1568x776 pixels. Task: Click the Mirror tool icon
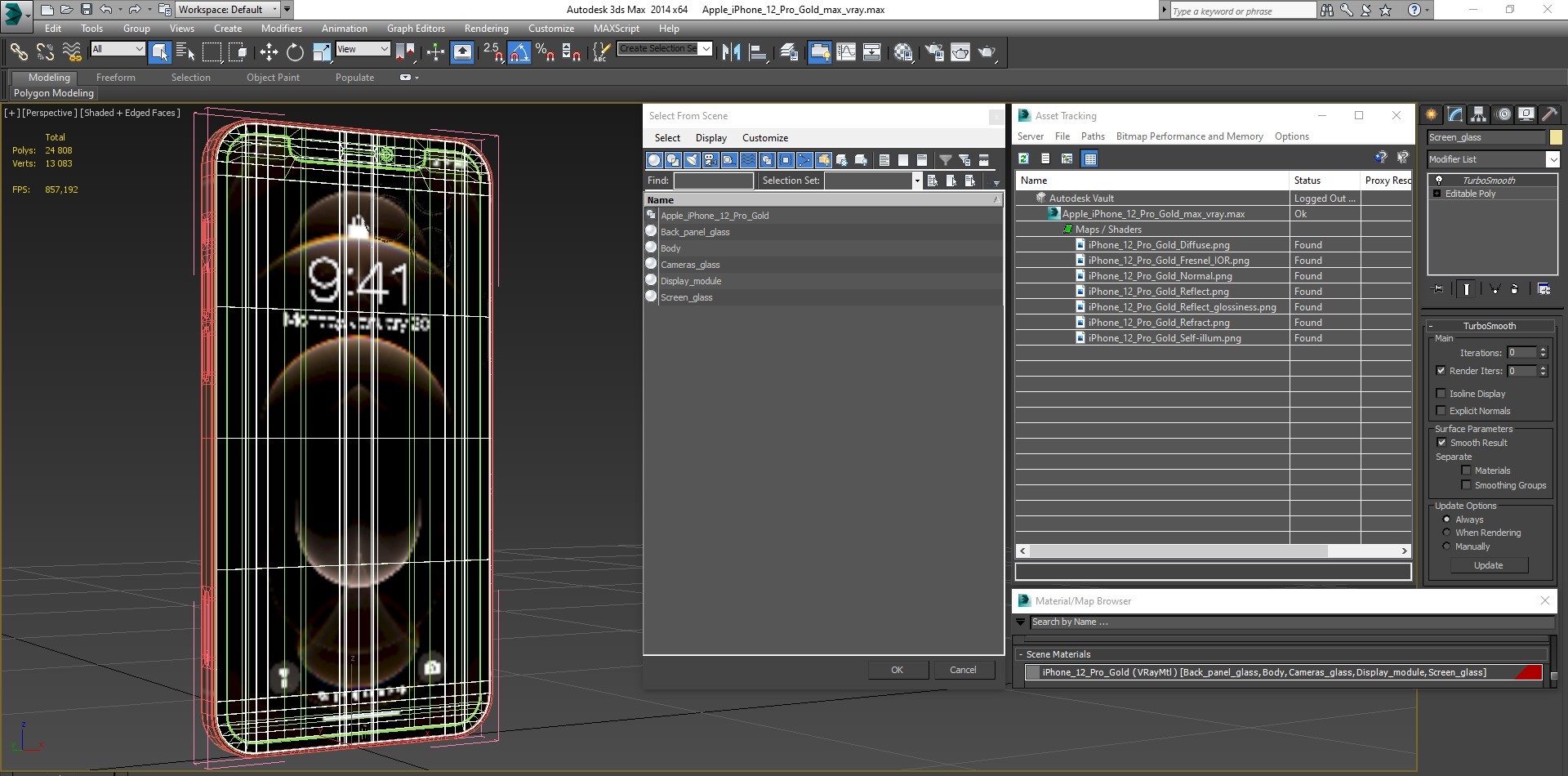click(x=731, y=52)
